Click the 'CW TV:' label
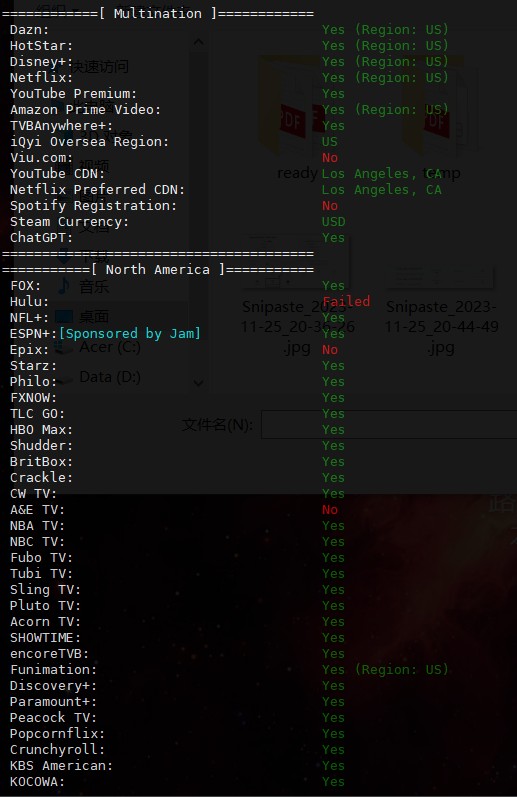 34,494
